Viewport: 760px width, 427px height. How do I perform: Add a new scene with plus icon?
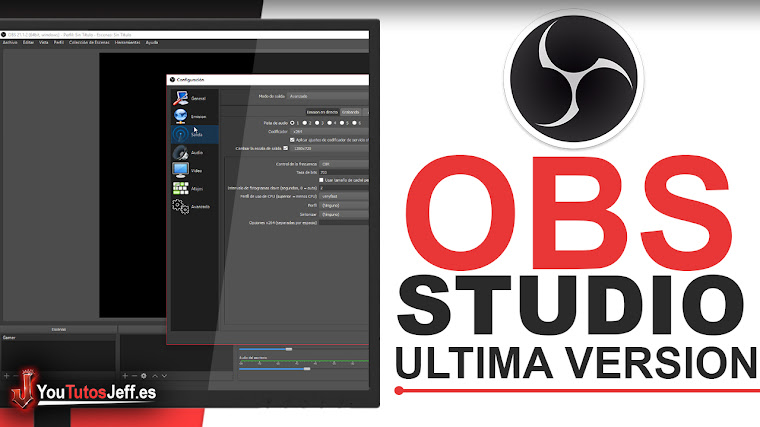pos(6,376)
